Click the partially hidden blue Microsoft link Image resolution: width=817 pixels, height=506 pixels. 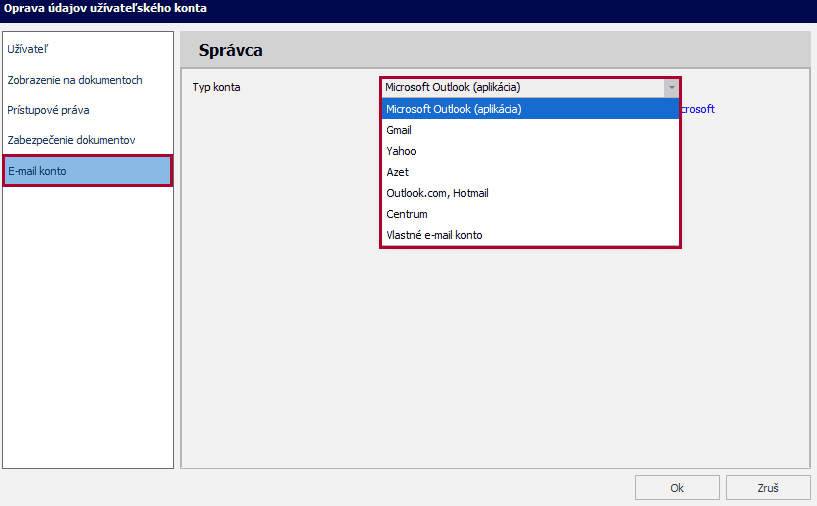(698, 109)
